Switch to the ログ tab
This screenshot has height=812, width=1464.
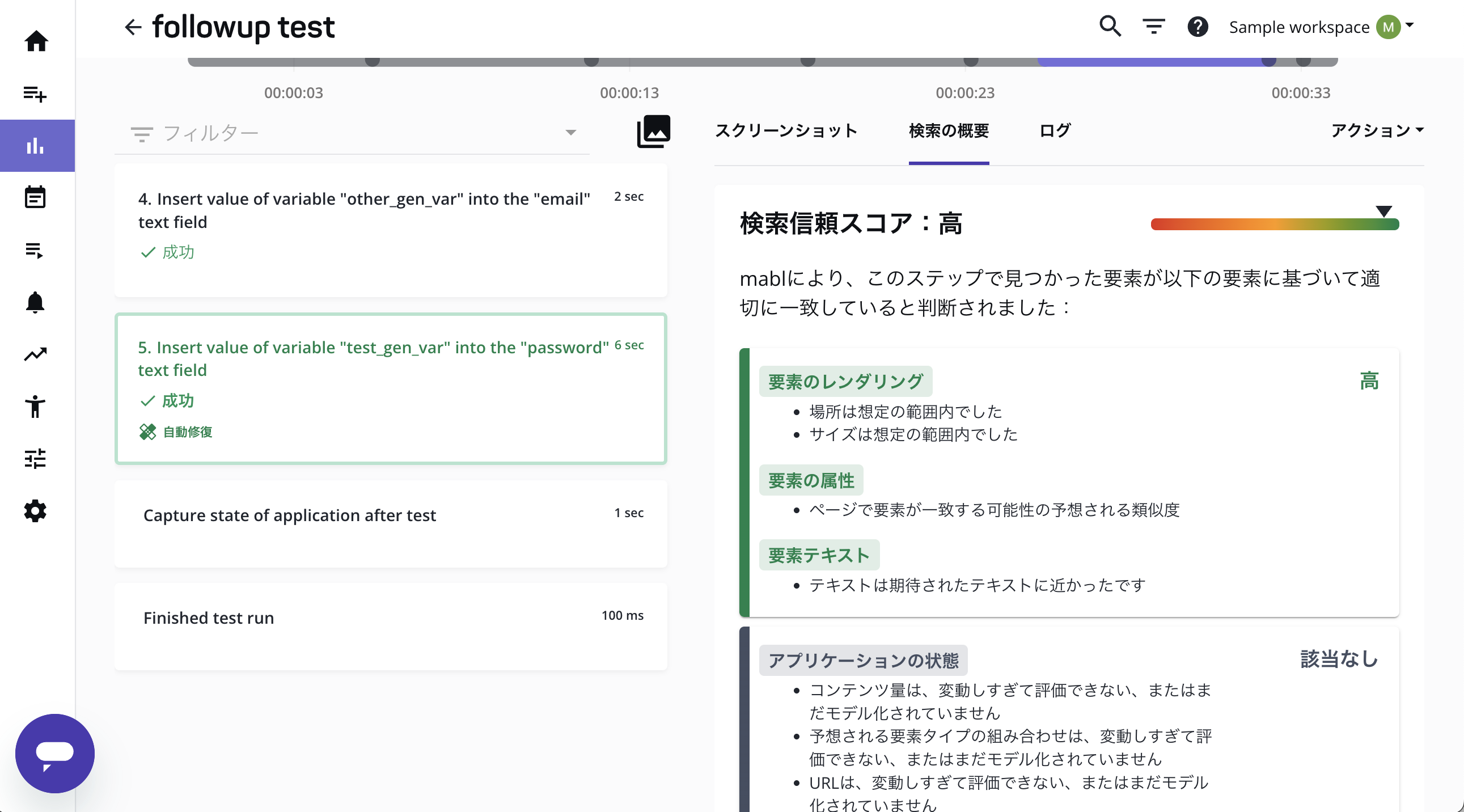1055,130
